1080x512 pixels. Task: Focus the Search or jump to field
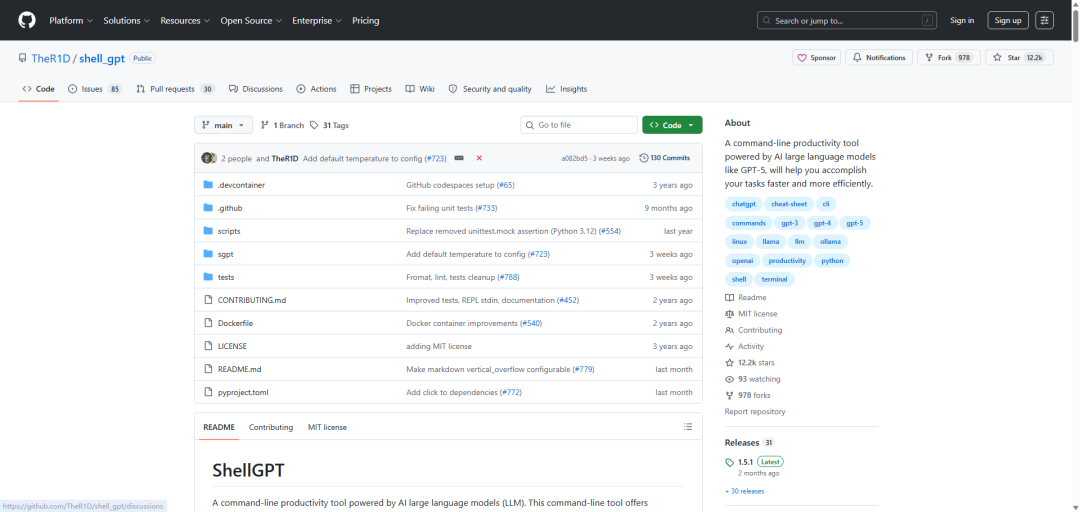click(x=847, y=20)
